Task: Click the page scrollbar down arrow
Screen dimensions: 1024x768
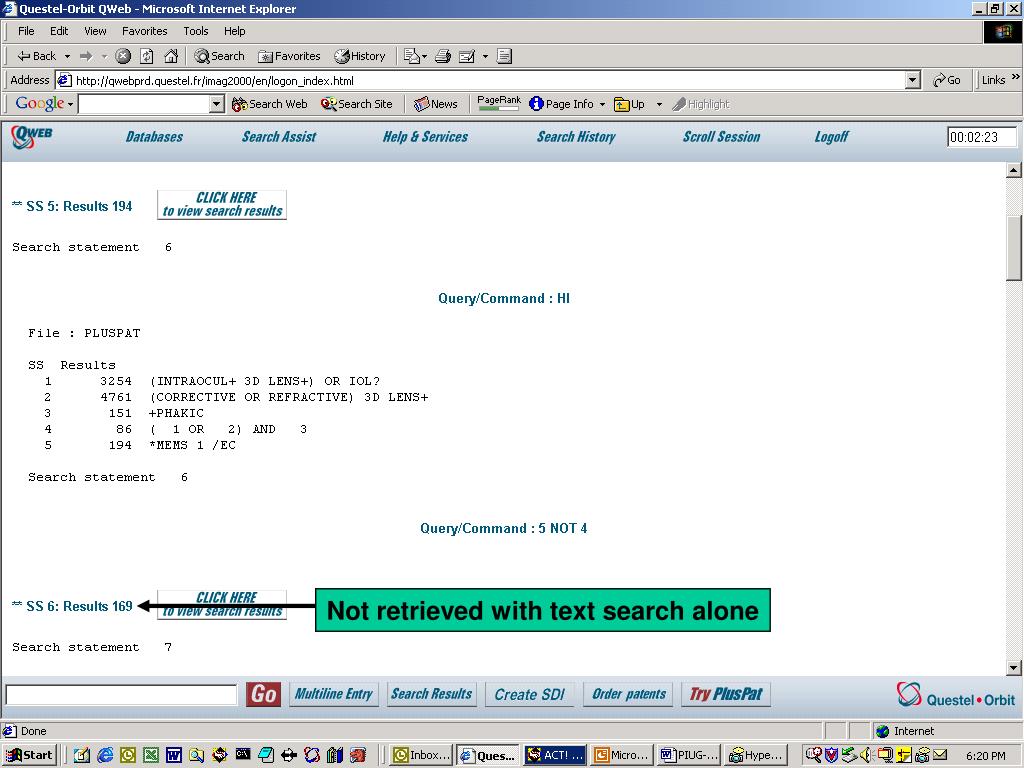Action: (x=1014, y=667)
